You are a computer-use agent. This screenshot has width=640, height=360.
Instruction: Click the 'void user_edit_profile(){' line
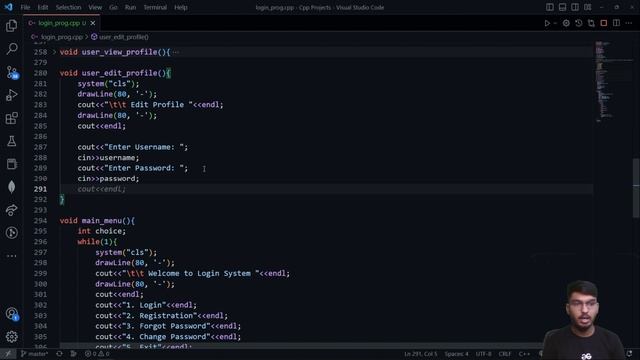[115, 73]
